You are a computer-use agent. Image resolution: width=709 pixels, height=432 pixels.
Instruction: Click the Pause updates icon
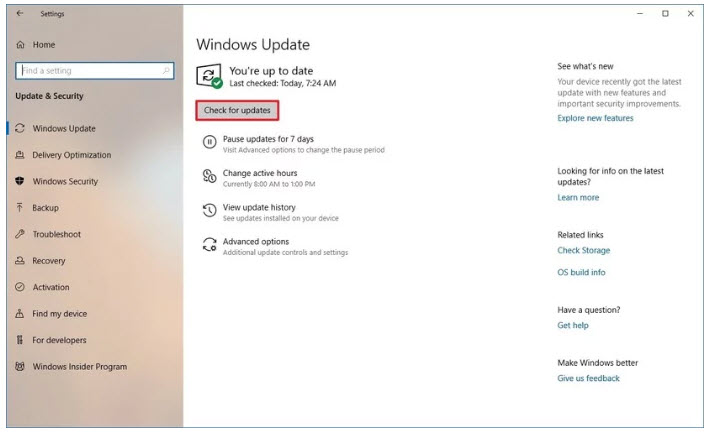click(209, 143)
